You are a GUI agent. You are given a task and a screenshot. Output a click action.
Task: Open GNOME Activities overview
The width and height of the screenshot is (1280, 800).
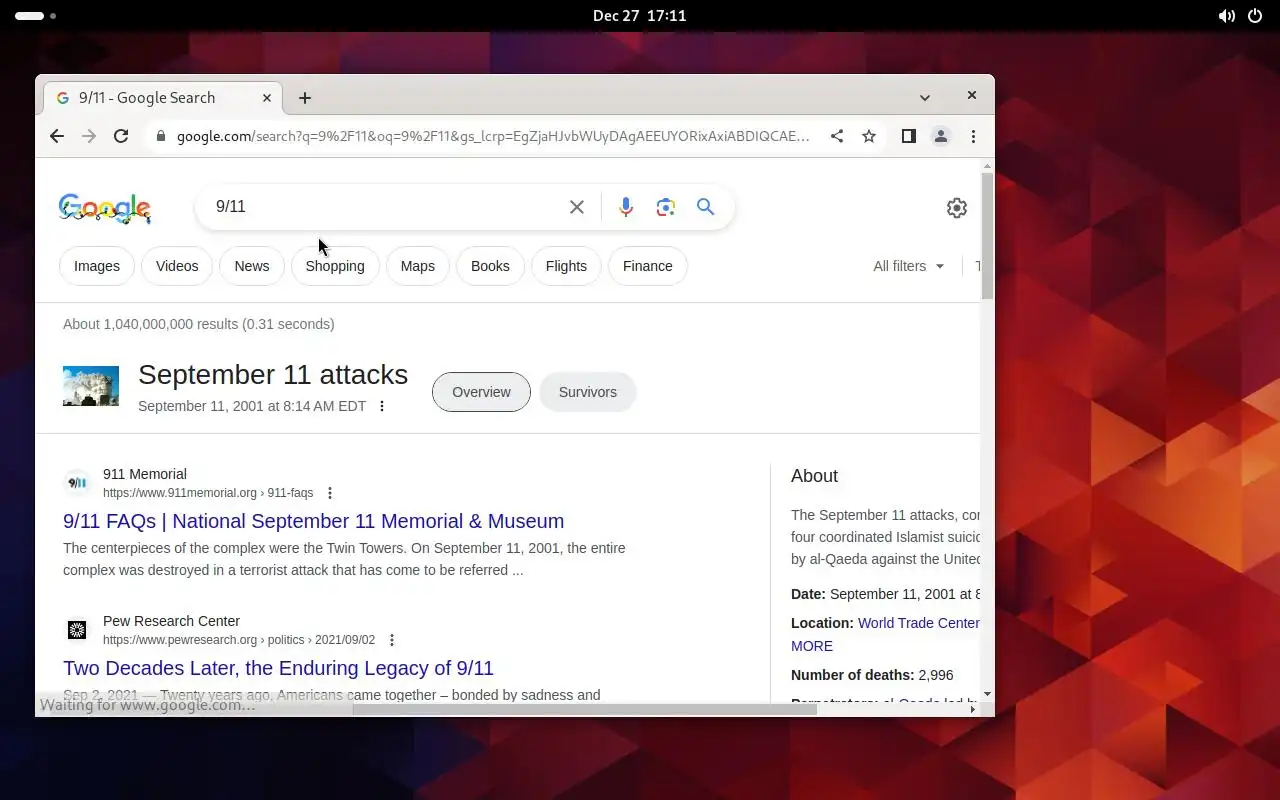[36, 16]
